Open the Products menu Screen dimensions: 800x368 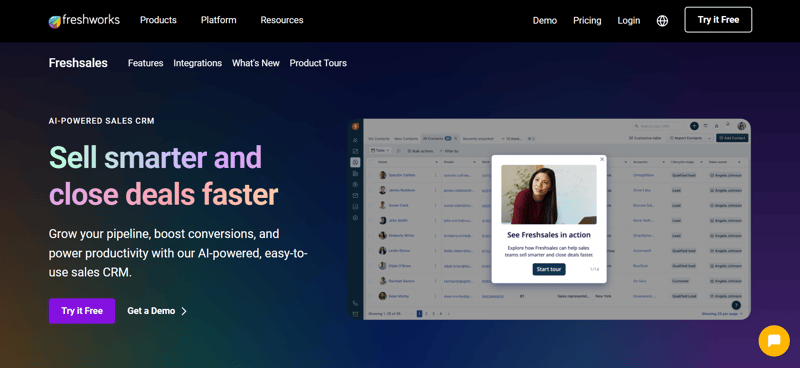tap(158, 20)
